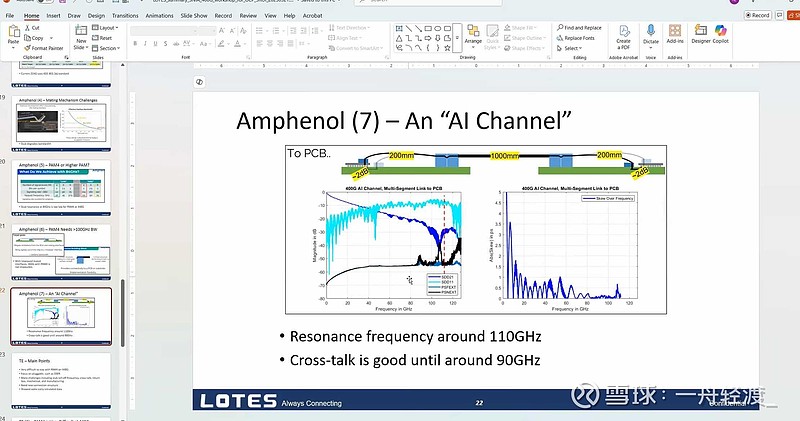
Task: Switch to the Design tab
Action: pyautogui.click(x=96, y=16)
